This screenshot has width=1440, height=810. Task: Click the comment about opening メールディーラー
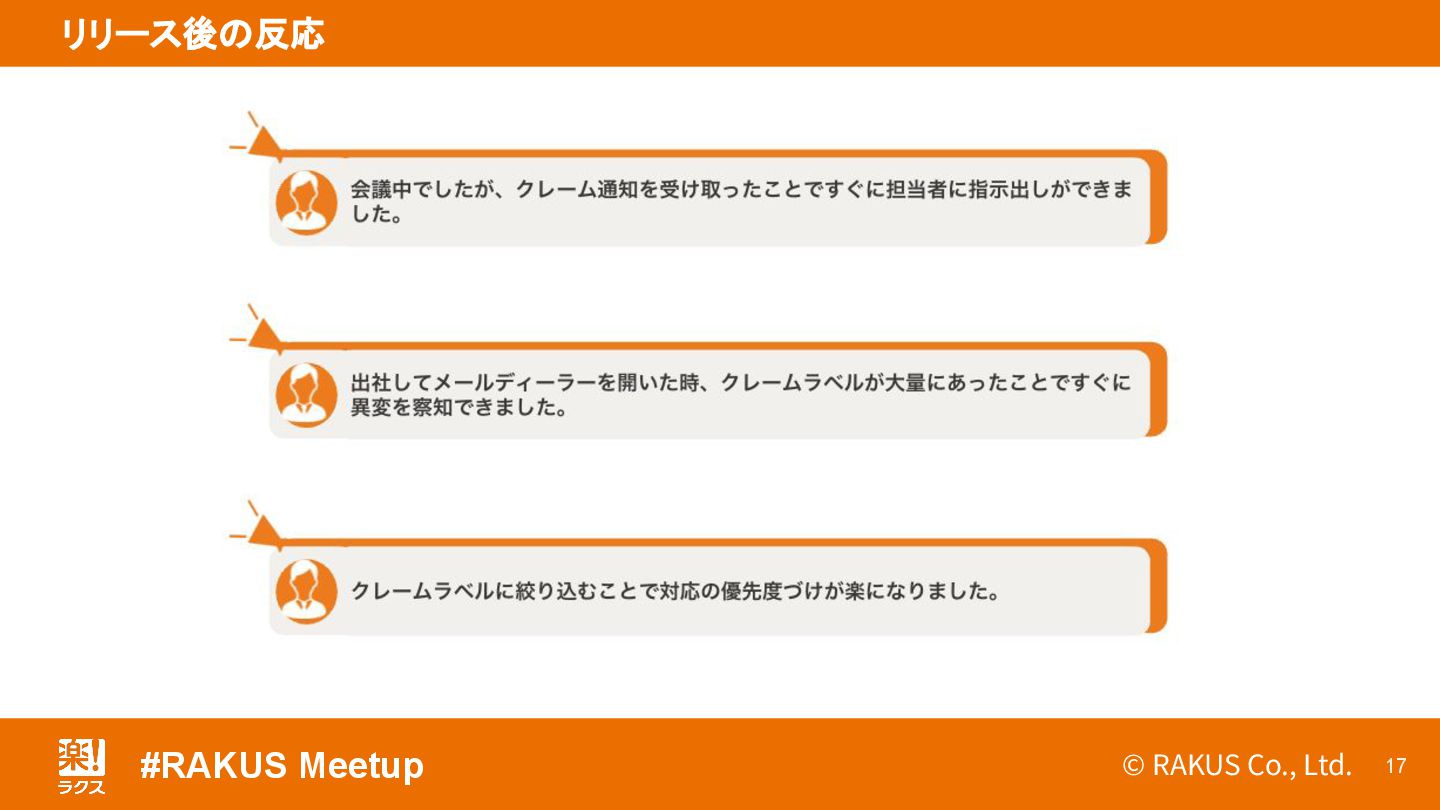pyautogui.click(x=741, y=395)
